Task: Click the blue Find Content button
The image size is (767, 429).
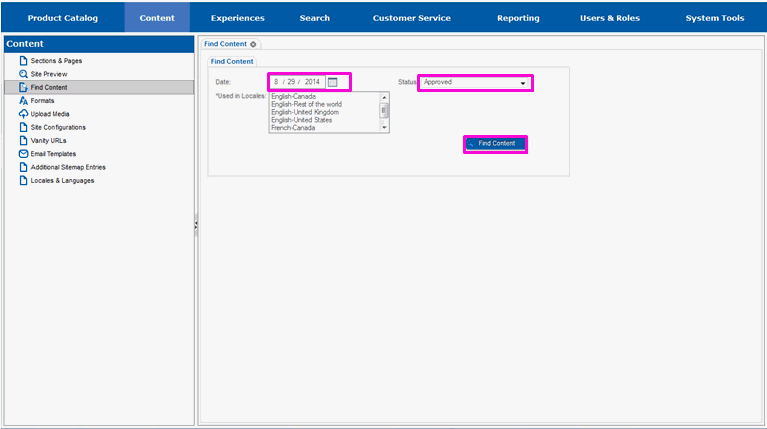Action: pyautogui.click(x=496, y=144)
